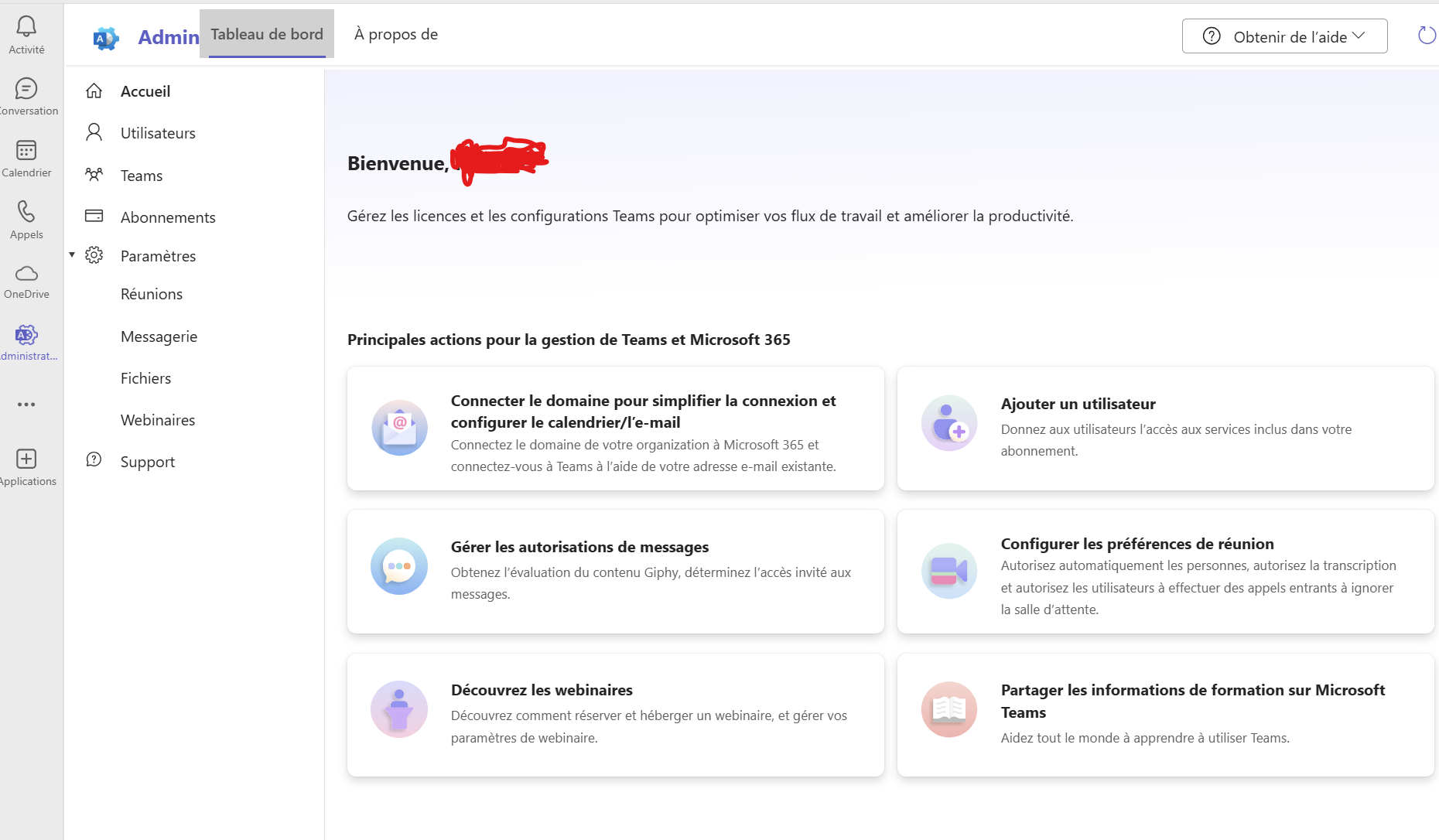Viewport: 1439px width, 840px height.
Task: Click the Calendrier label in rail
Action: tap(26, 172)
